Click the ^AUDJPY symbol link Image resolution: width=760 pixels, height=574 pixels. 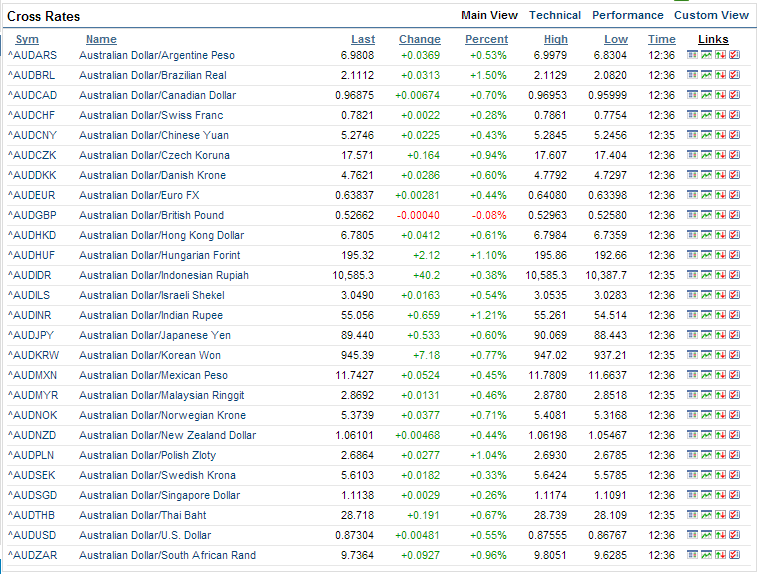[x=33, y=335]
